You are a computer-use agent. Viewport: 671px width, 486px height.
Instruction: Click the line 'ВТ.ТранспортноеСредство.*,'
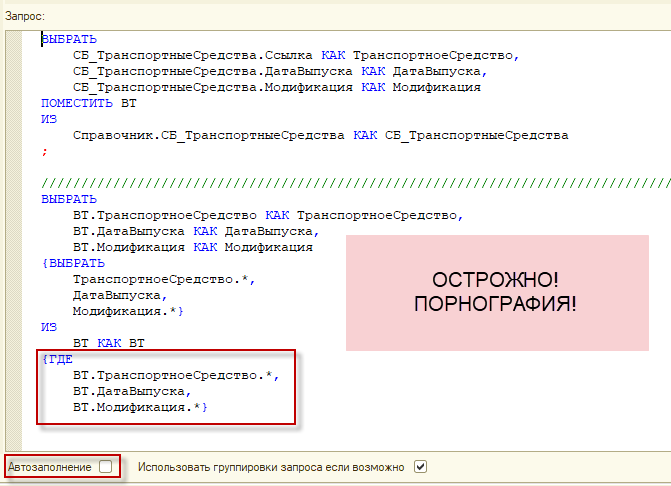176,375
